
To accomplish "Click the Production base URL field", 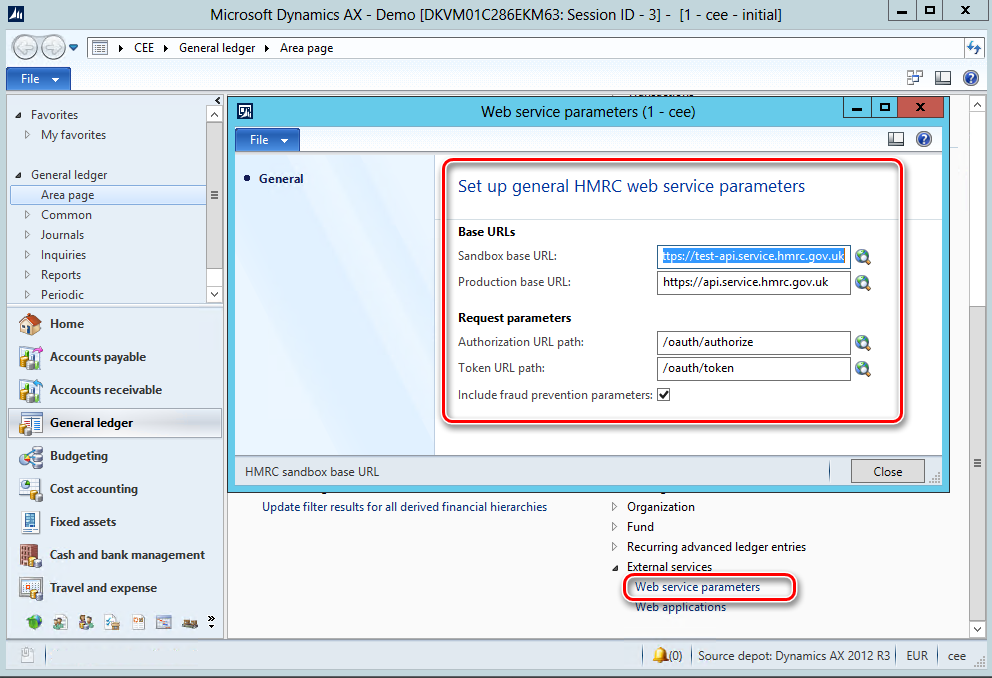I will pyautogui.click(x=753, y=282).
